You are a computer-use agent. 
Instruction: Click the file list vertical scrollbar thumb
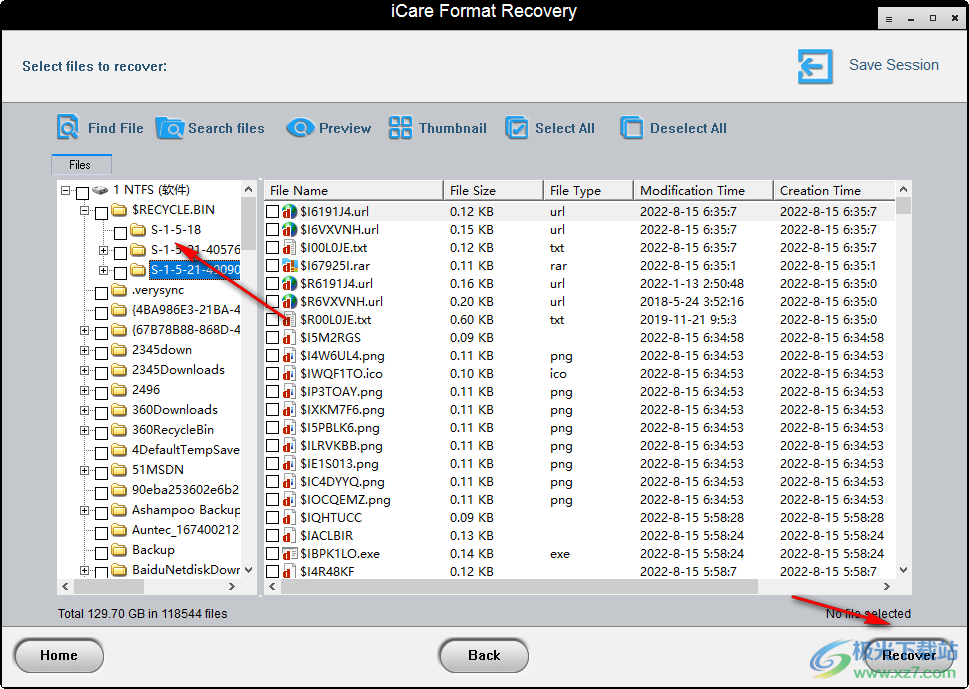903,206
